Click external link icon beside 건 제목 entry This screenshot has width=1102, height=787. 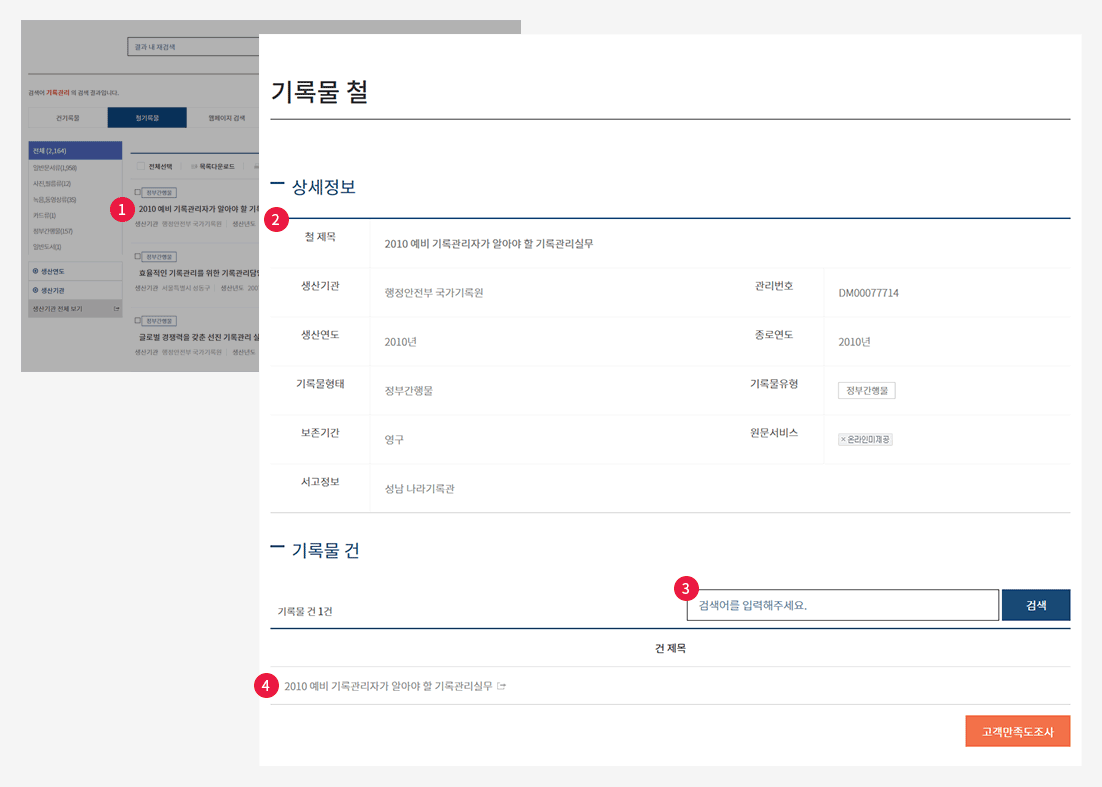[x=502, y=686]
